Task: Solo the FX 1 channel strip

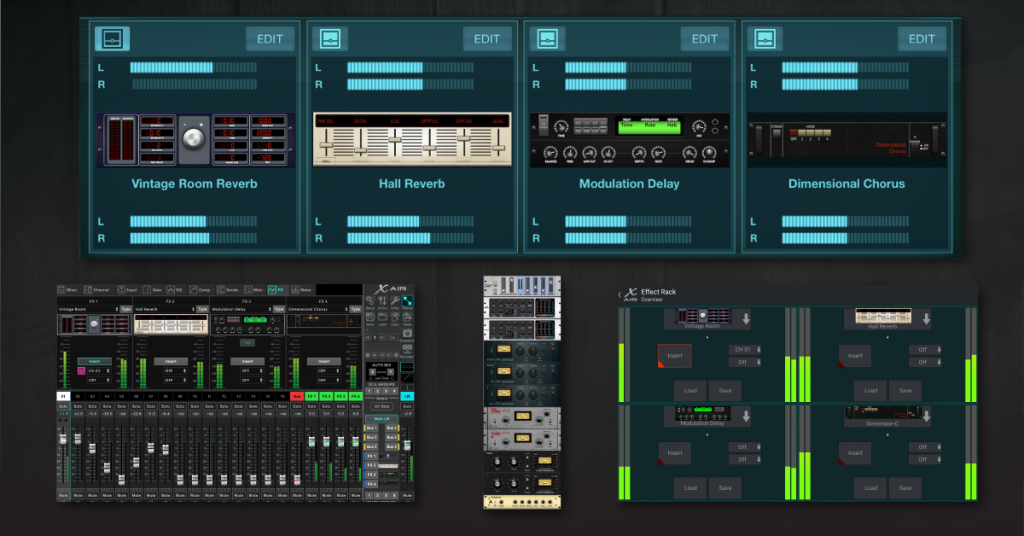Action: [311, 406]
